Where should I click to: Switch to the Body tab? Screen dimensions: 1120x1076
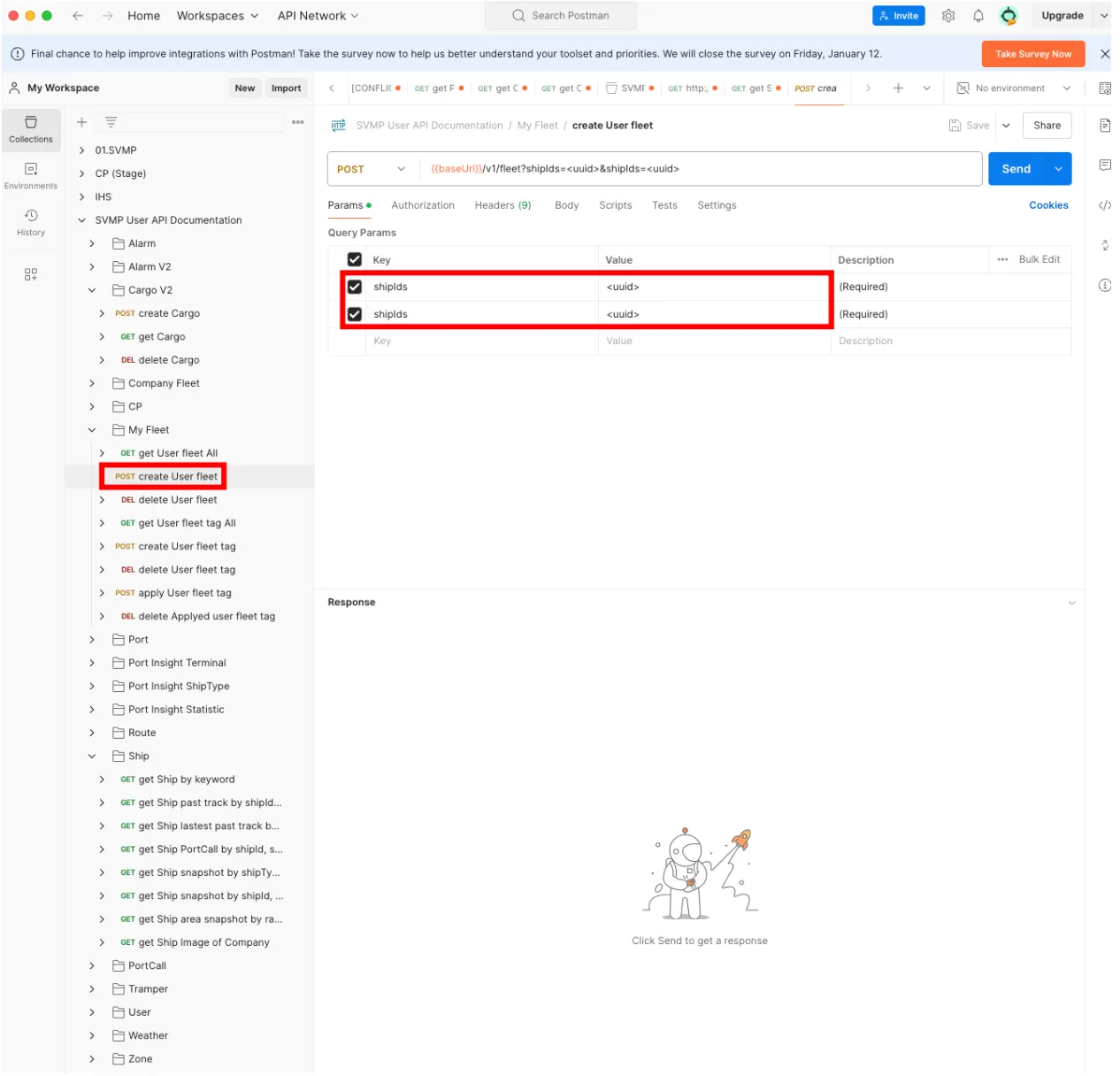pyautogui.click(x=566, y=205)
